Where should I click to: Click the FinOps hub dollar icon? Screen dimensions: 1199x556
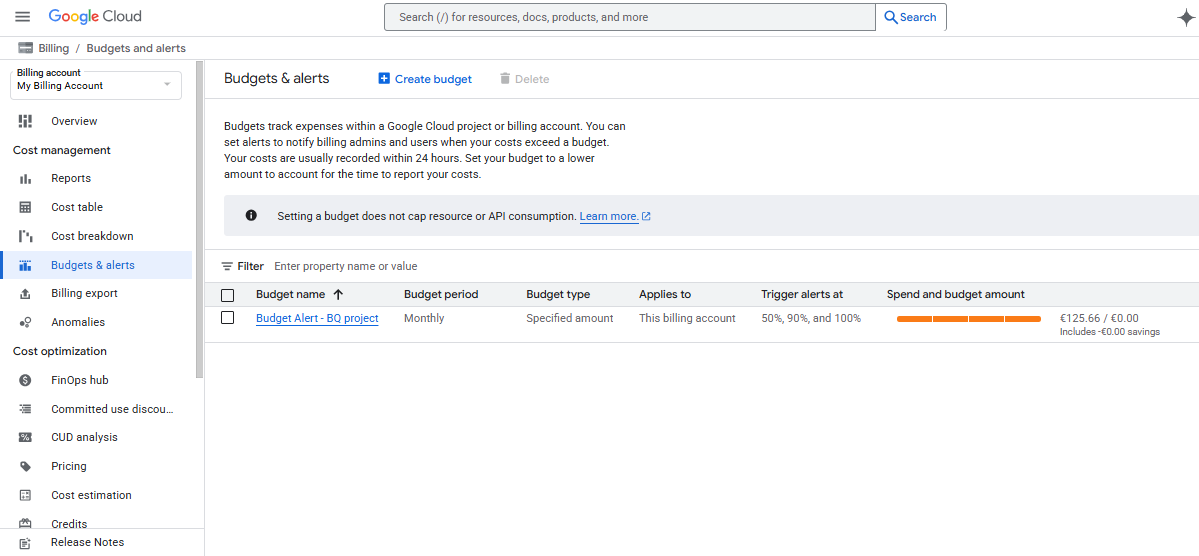25,380
